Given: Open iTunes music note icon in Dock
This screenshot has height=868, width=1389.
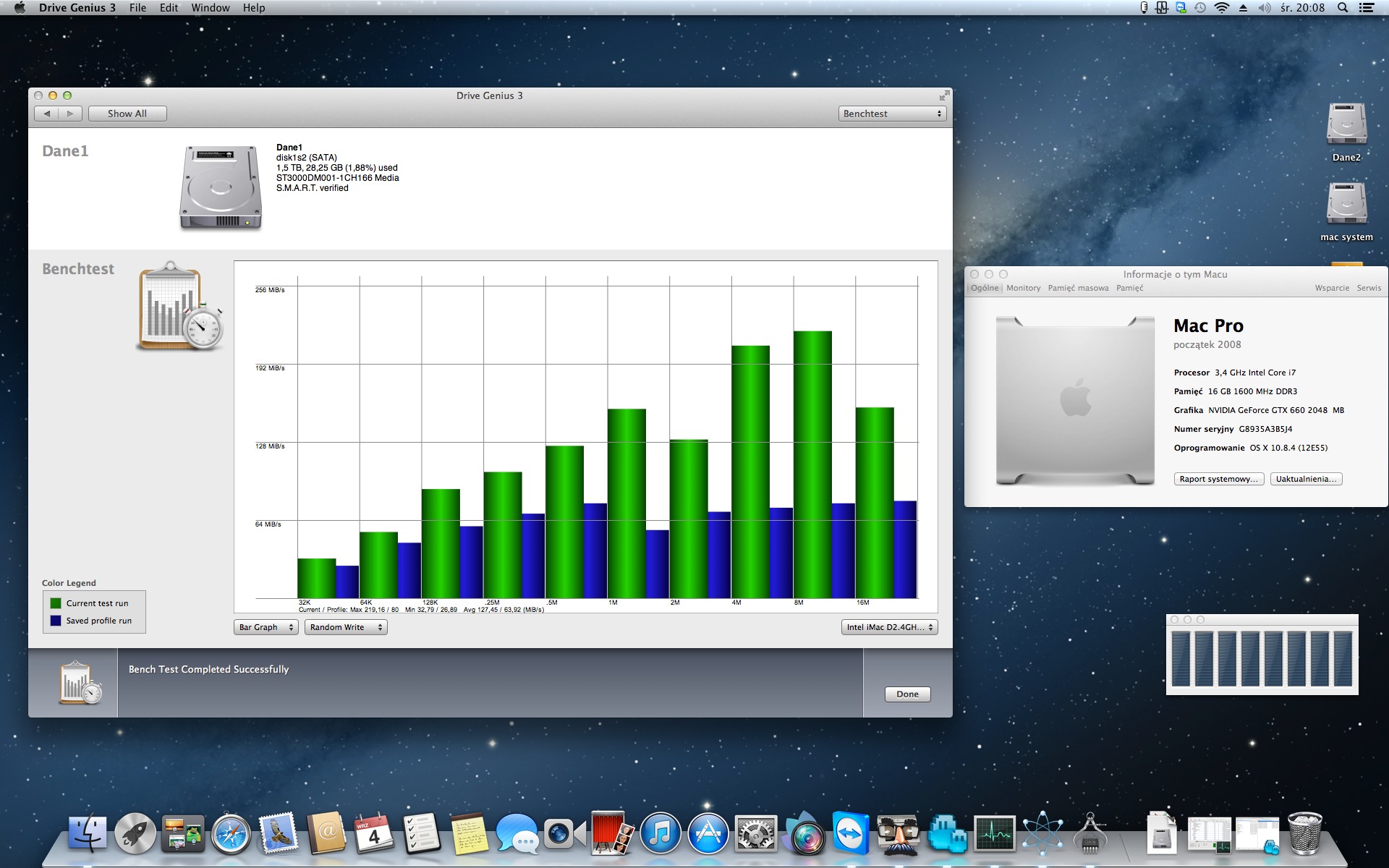Looking at the screenshot, I should 660,833.
